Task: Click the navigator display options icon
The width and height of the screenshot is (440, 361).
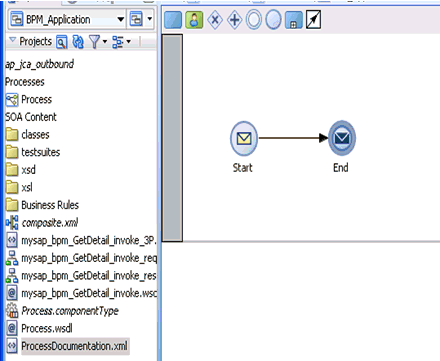Action: (x=118, y=42)
